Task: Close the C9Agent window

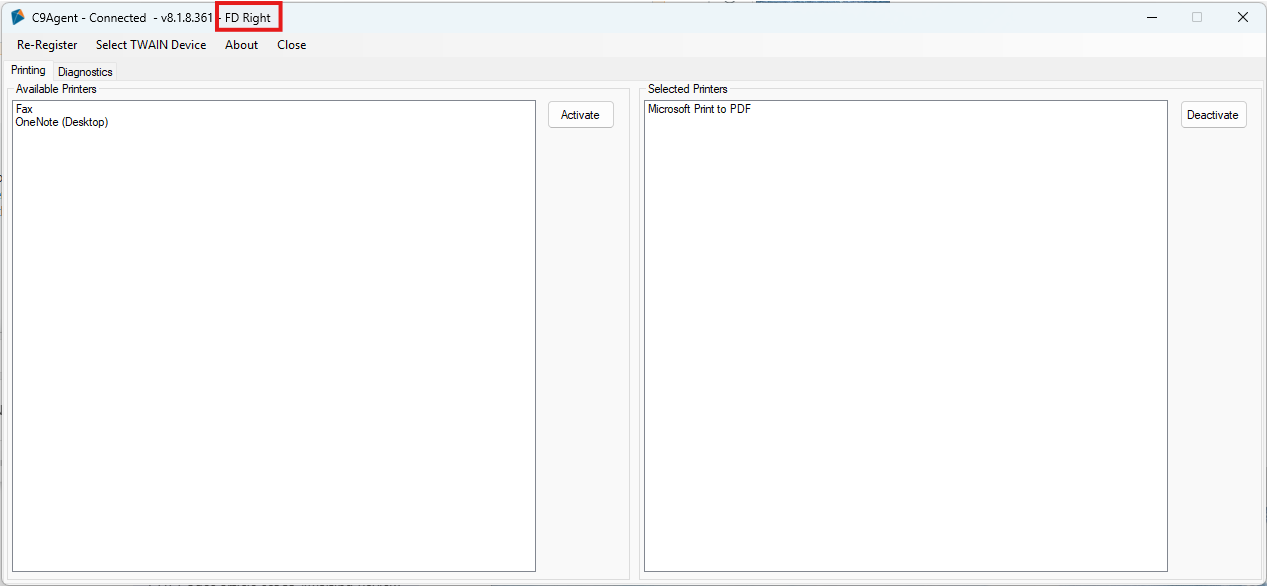Action: point(1243,17)
